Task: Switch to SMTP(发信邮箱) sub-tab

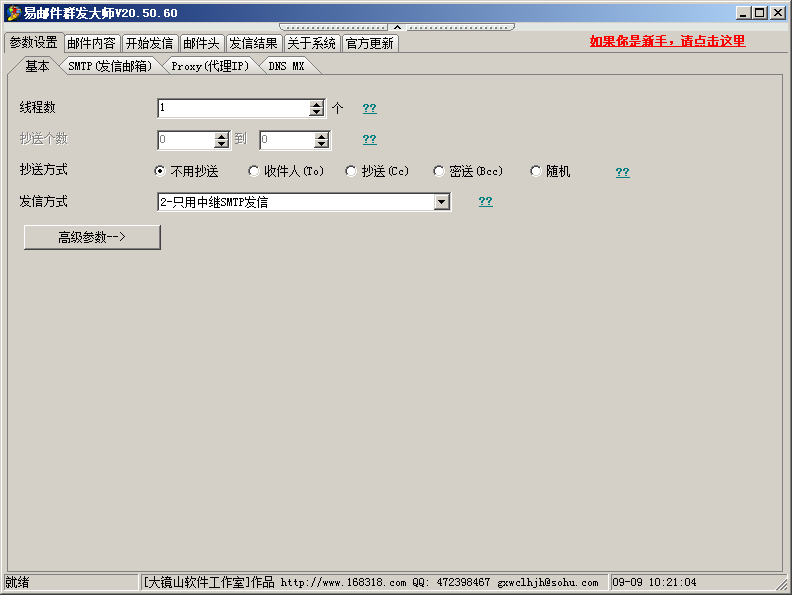Action: point(110,66)
